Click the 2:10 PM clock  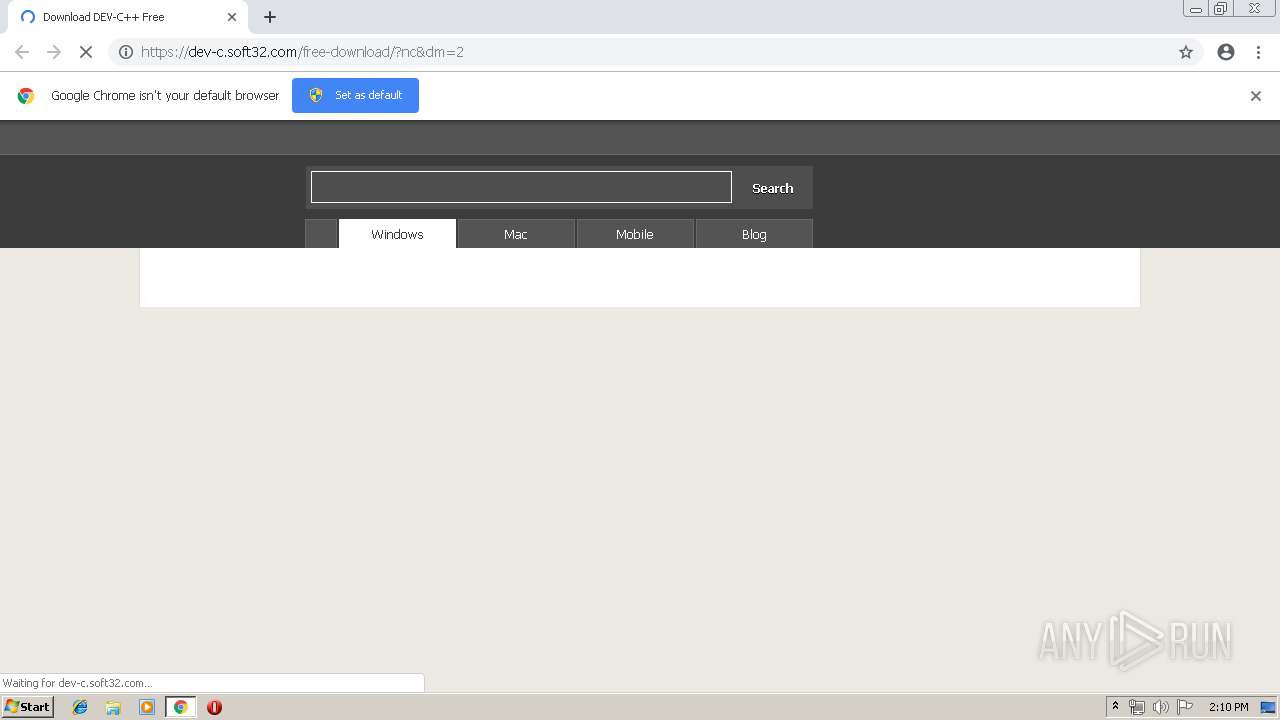tap(1228, 707)
